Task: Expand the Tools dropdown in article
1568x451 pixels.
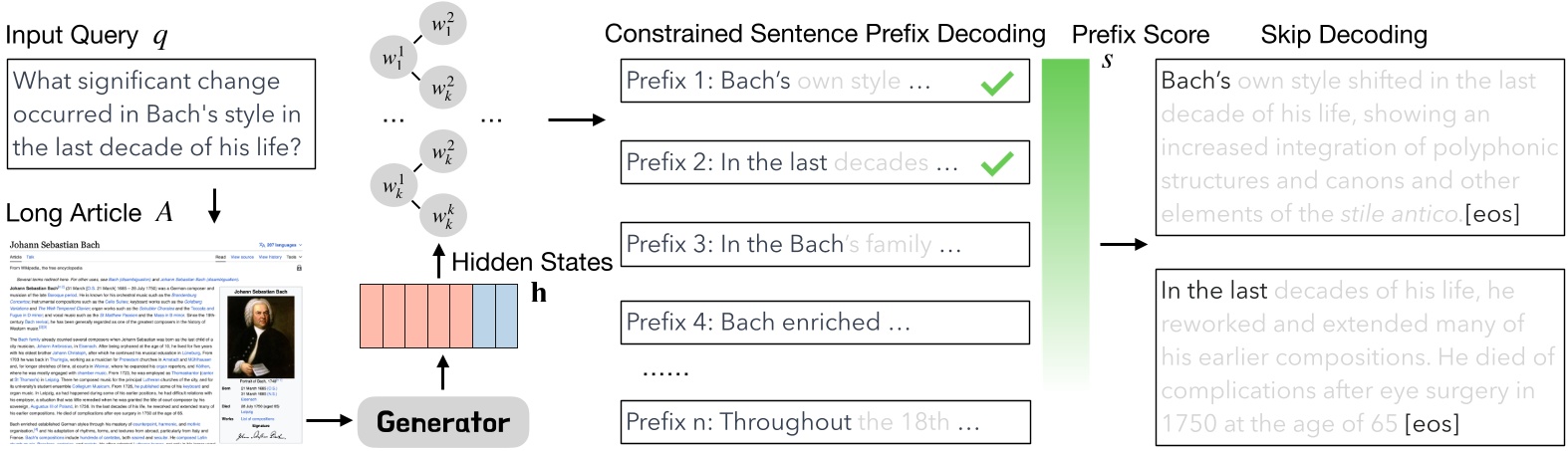Action: (293, 257)
